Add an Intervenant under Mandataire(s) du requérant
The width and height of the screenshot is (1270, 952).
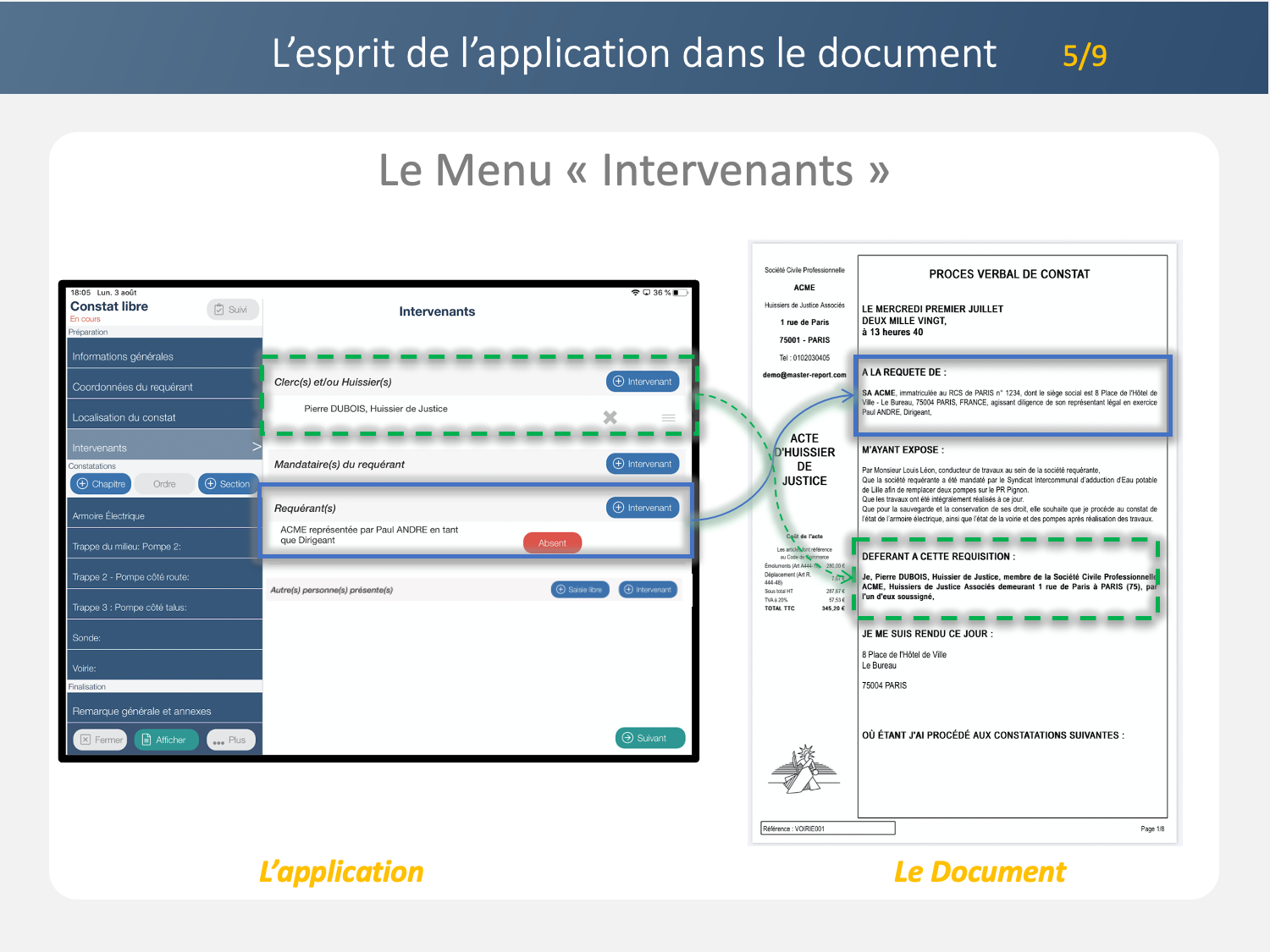(x=643, y=464)
